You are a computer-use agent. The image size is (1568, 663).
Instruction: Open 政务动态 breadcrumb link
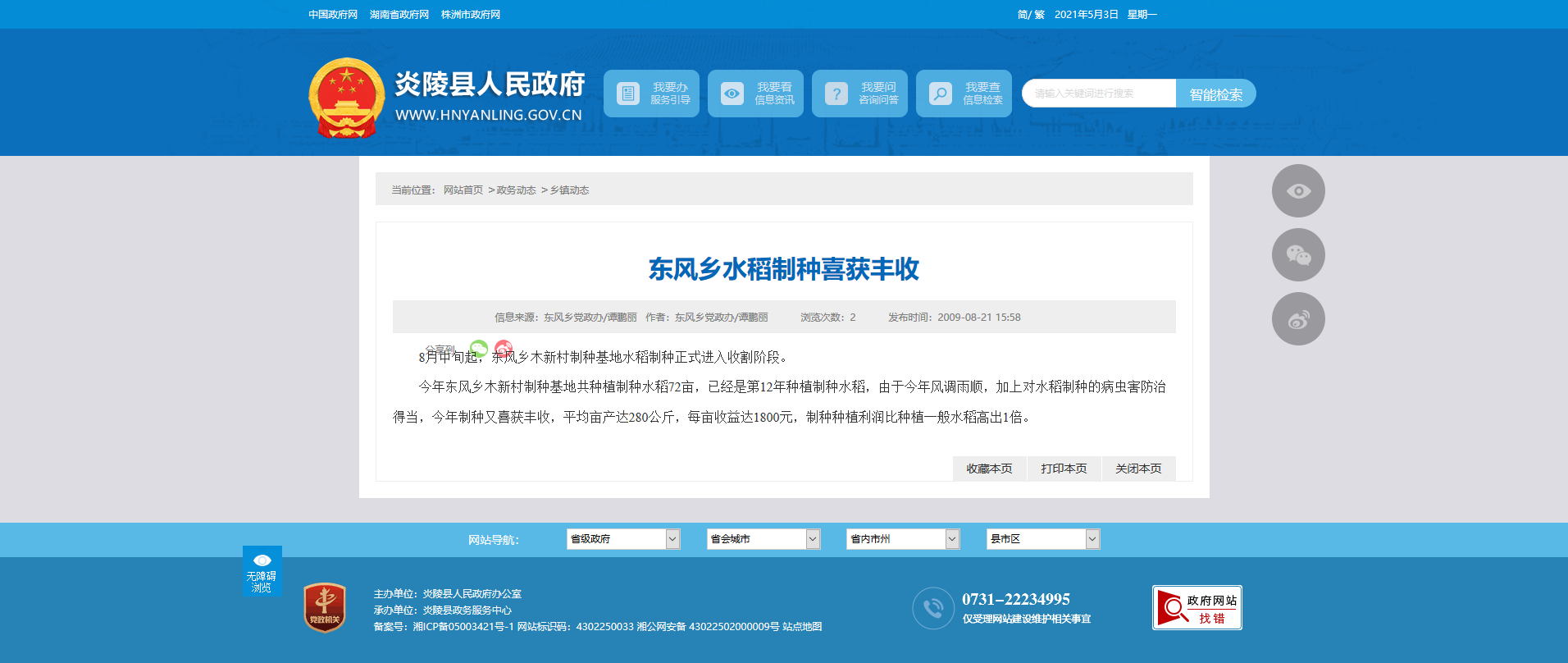(x=516, y=190)
